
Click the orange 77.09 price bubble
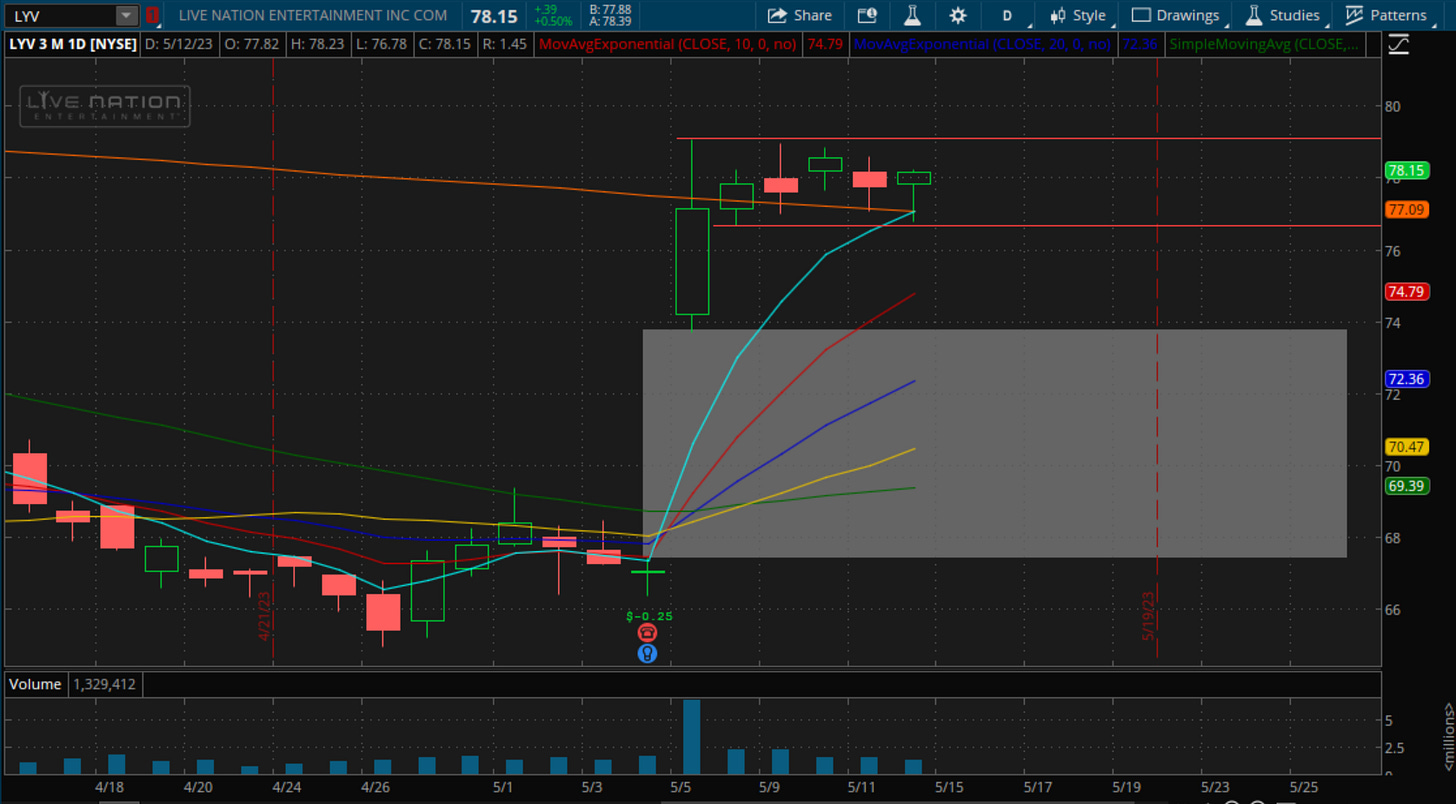[1405, 209]
